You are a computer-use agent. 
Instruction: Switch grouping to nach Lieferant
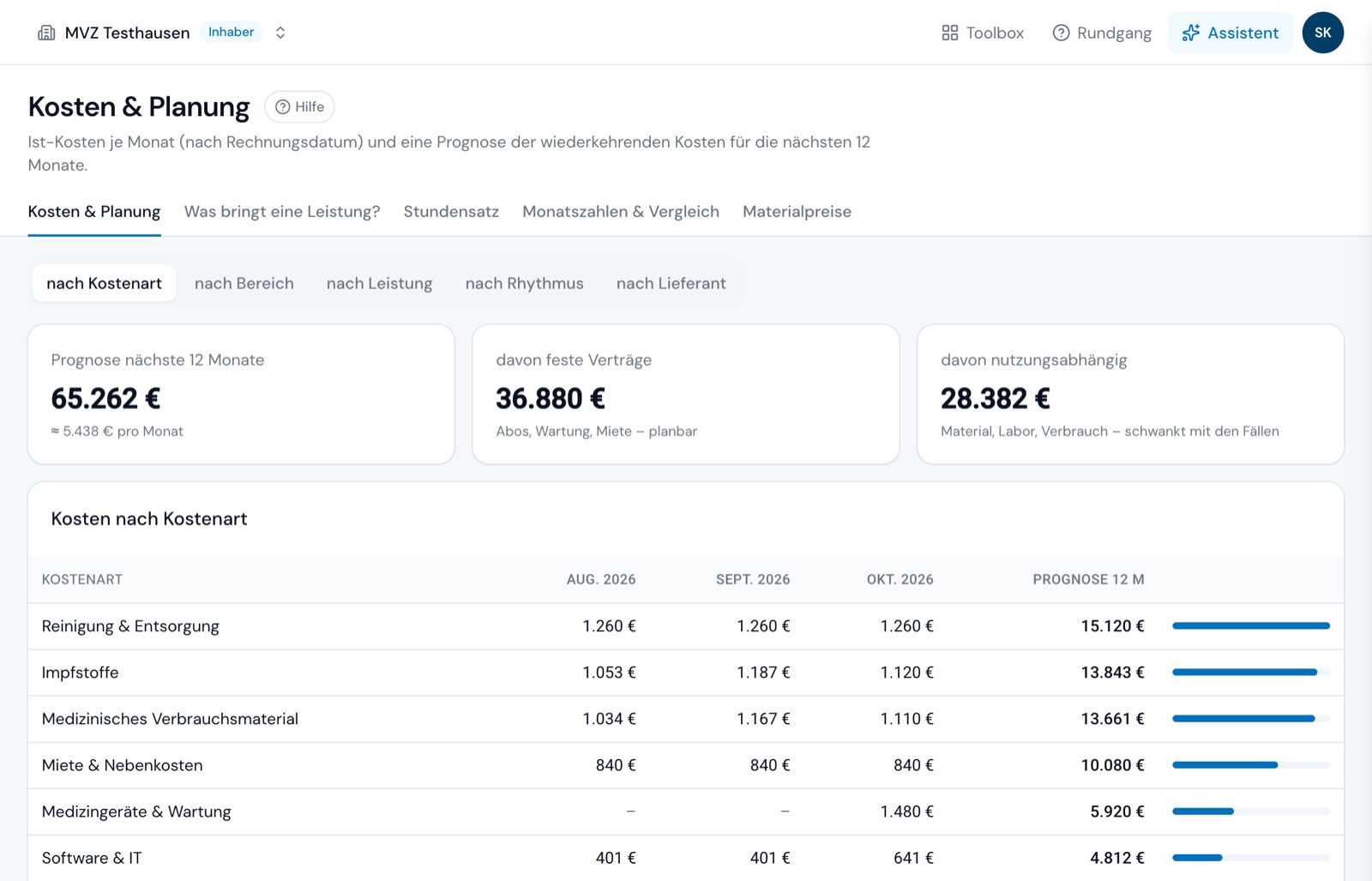point(671,283)
